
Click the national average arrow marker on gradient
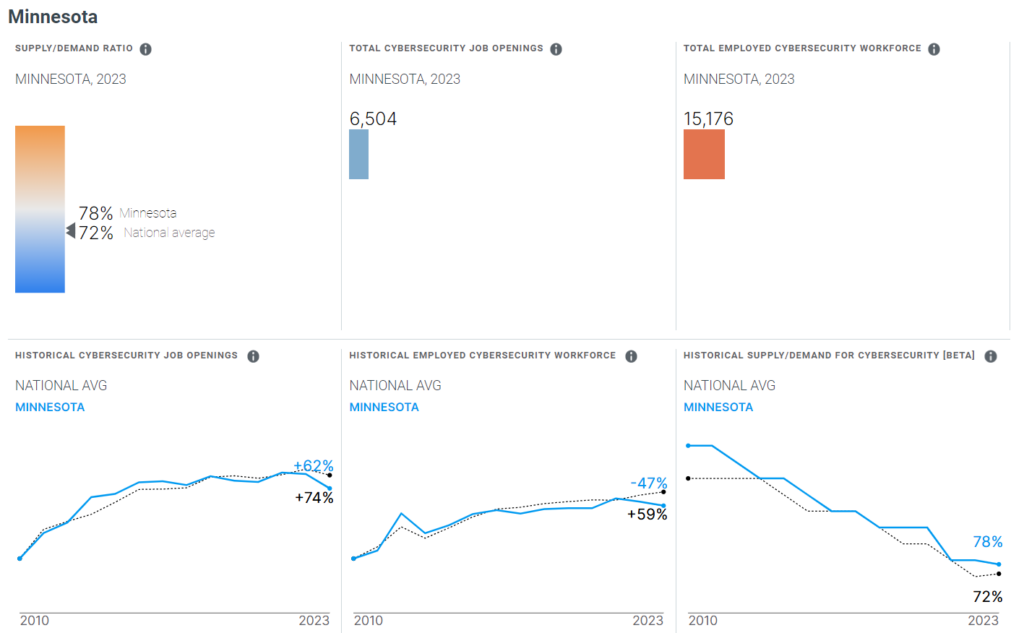71,232
